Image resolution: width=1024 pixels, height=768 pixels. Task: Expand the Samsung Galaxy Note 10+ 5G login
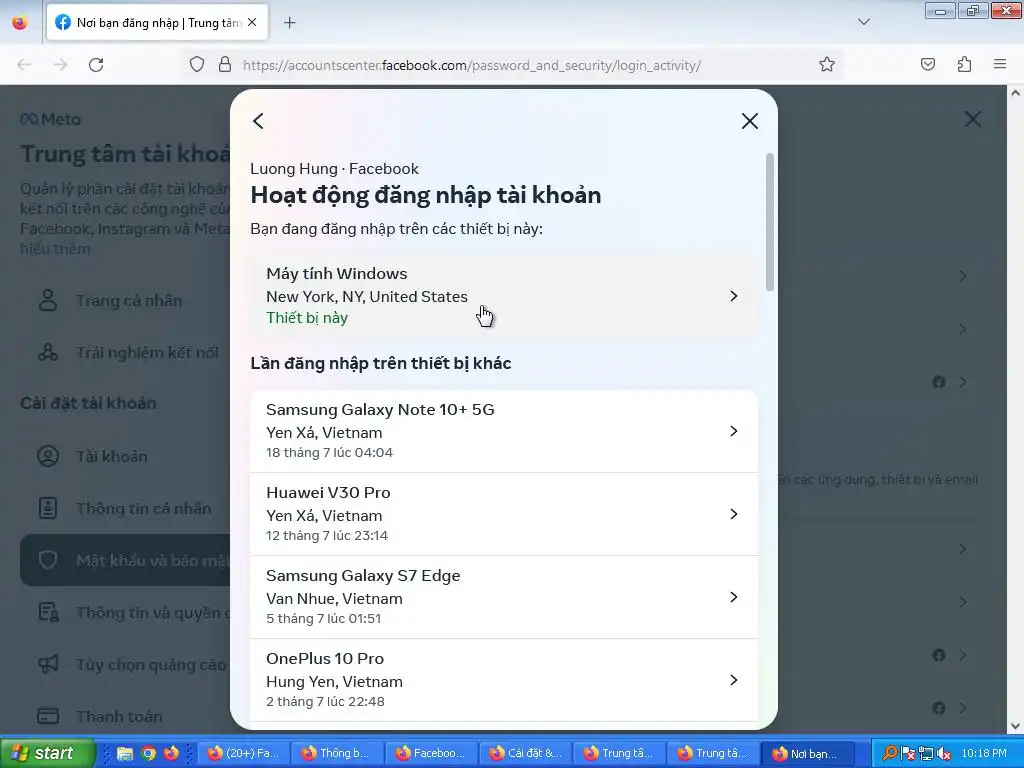pyautogui.click(x=504, y=431)
